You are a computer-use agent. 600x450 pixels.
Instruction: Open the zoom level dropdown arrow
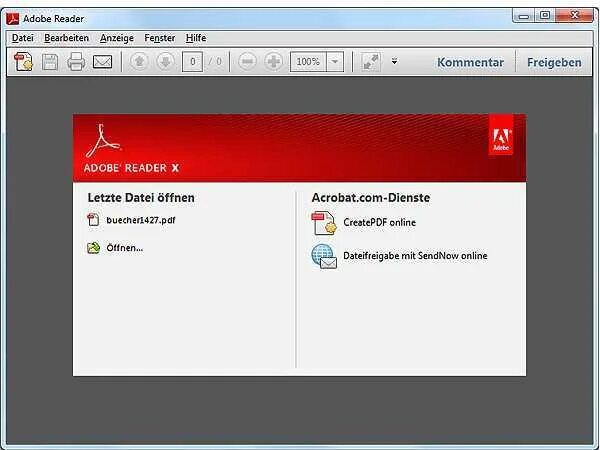335,62
